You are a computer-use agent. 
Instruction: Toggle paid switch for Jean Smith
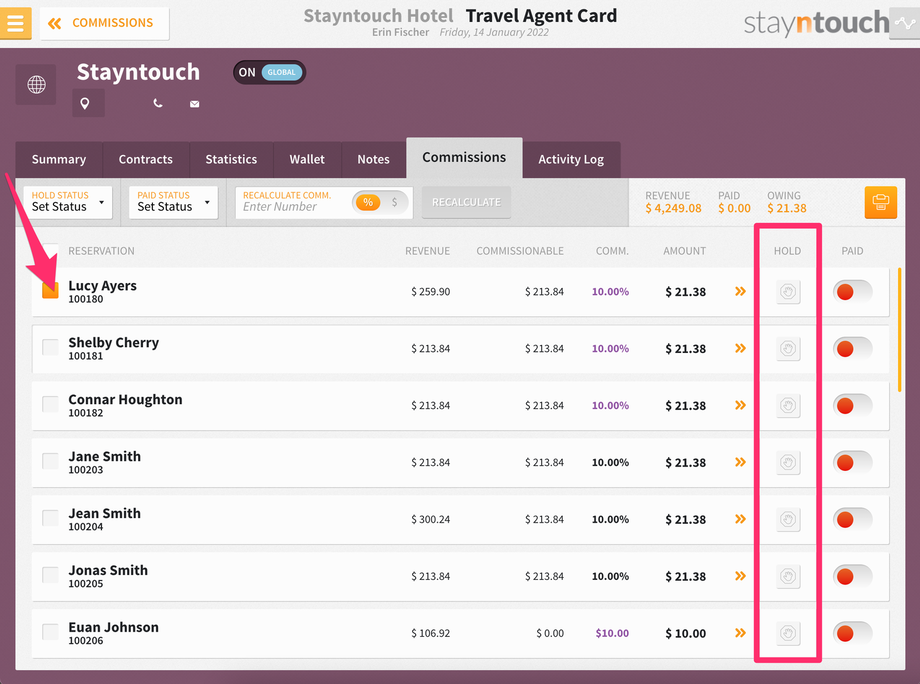click(x=853, y=519)
